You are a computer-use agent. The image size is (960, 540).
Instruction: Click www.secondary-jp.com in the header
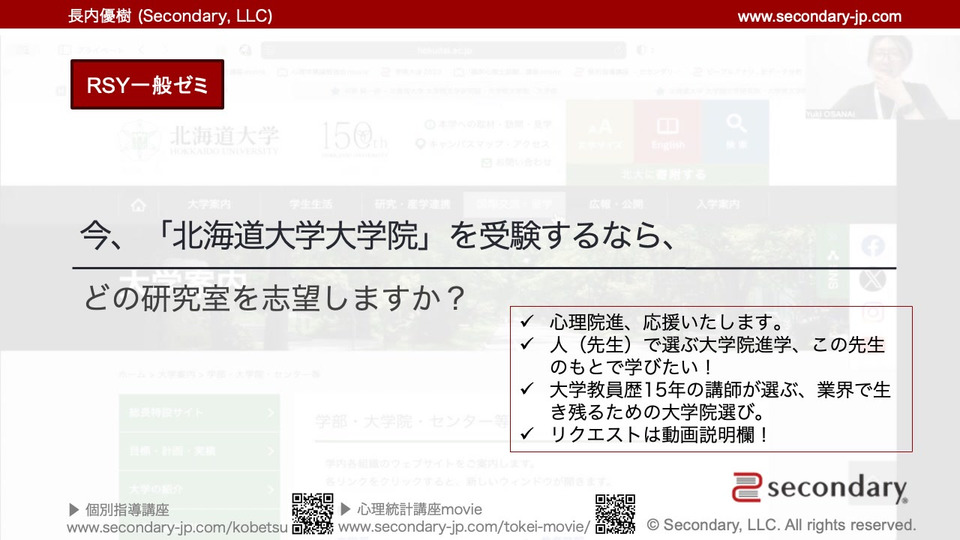click(819, 17)
